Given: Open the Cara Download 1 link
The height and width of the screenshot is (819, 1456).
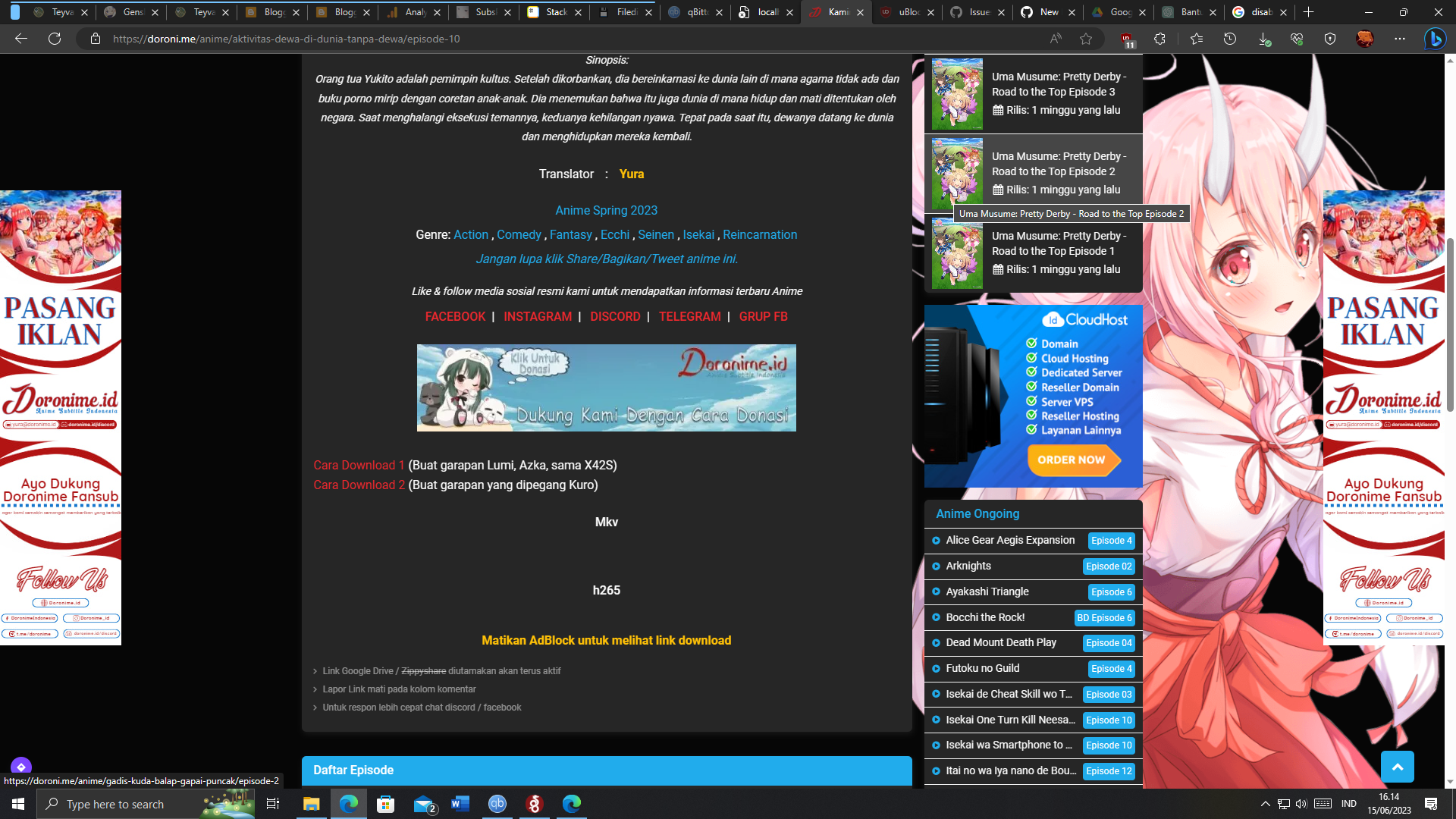Looking at the screenshot, I should pos(359,465).
